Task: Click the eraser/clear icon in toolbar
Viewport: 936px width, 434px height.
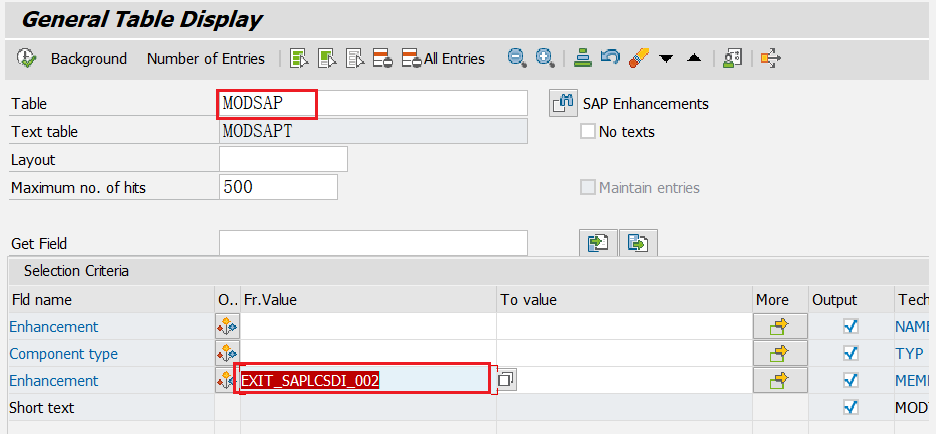Action: (x=637, y=58)
